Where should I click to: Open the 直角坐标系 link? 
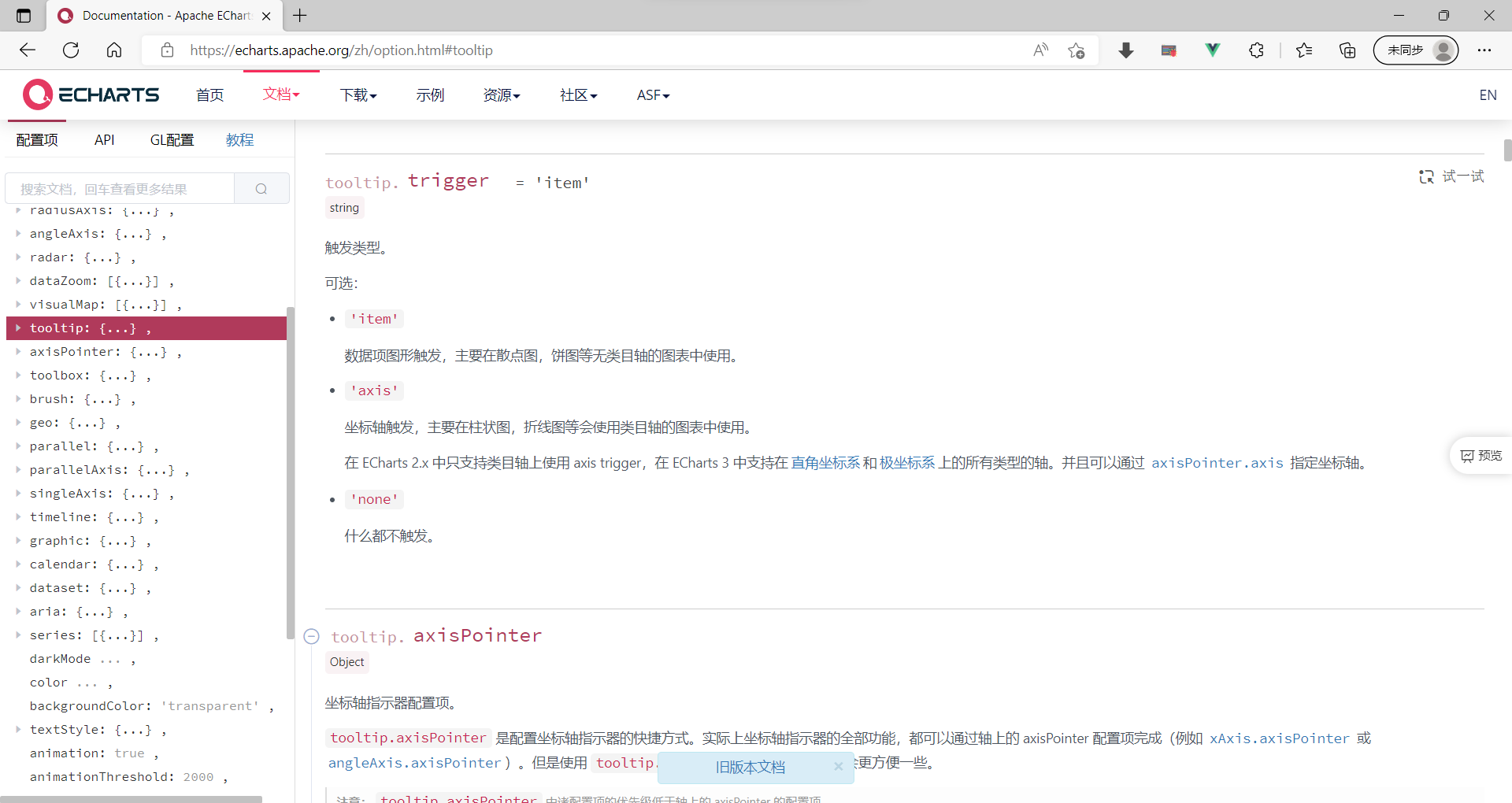coord(825,463)
